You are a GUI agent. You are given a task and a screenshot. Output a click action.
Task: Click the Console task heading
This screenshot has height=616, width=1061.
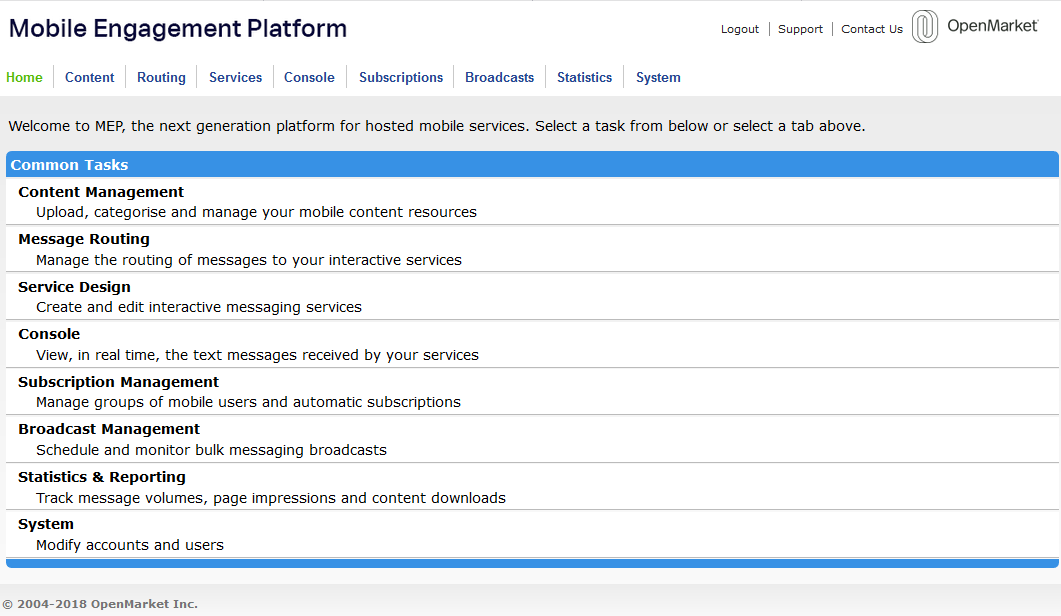tap(49, 334)
